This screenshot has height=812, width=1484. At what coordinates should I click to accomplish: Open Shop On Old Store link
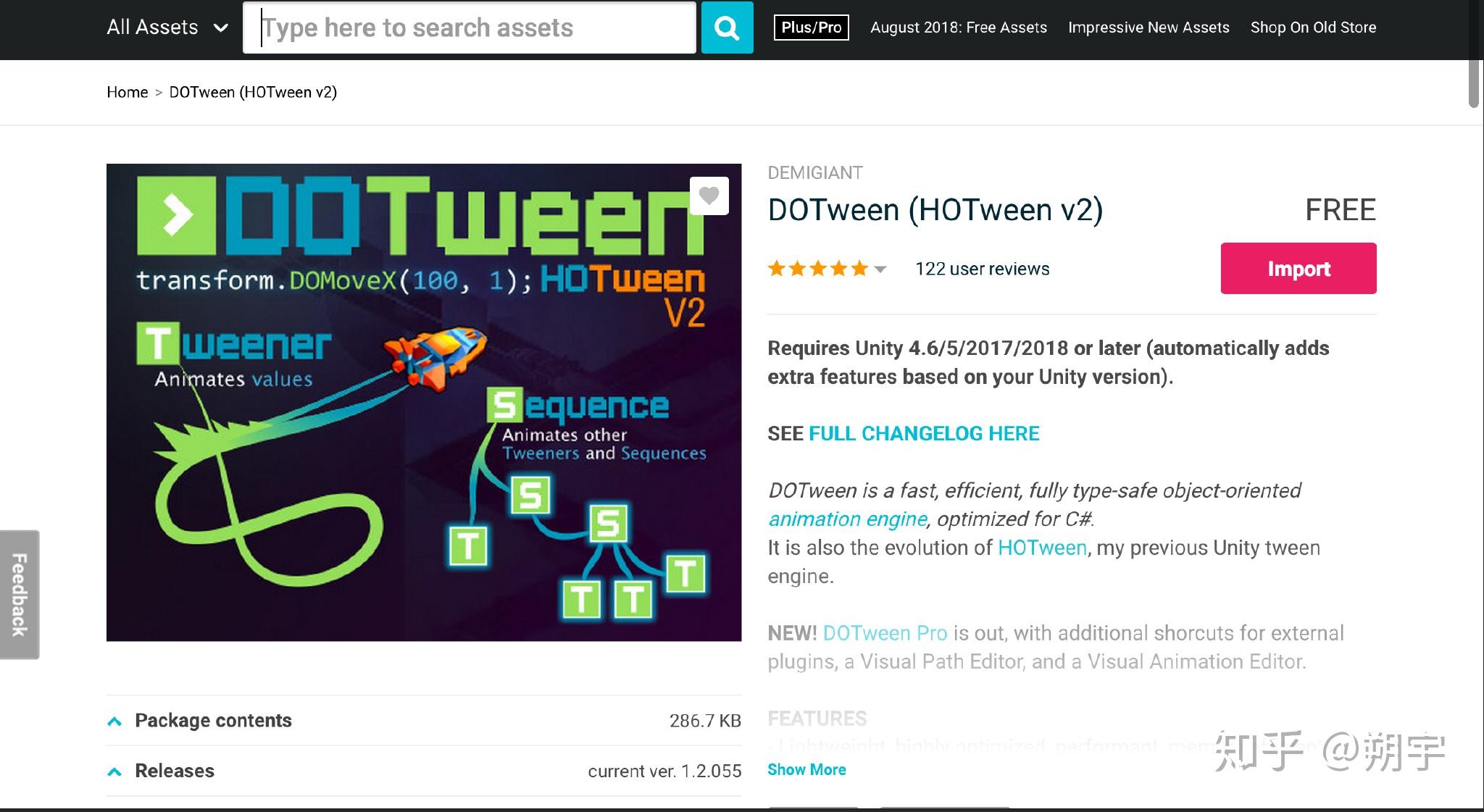pyautogui.click(x=1313, y=28)
